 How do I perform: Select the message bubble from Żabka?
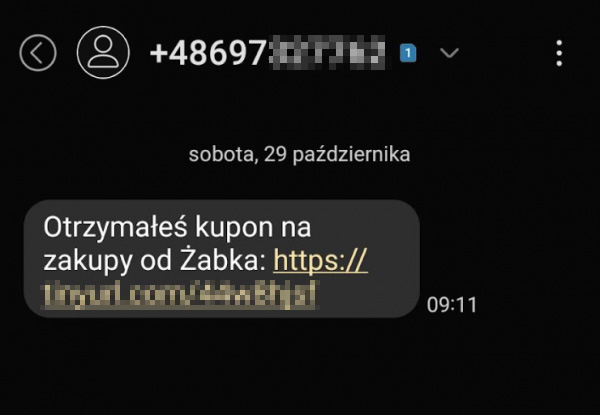[222, 258]
